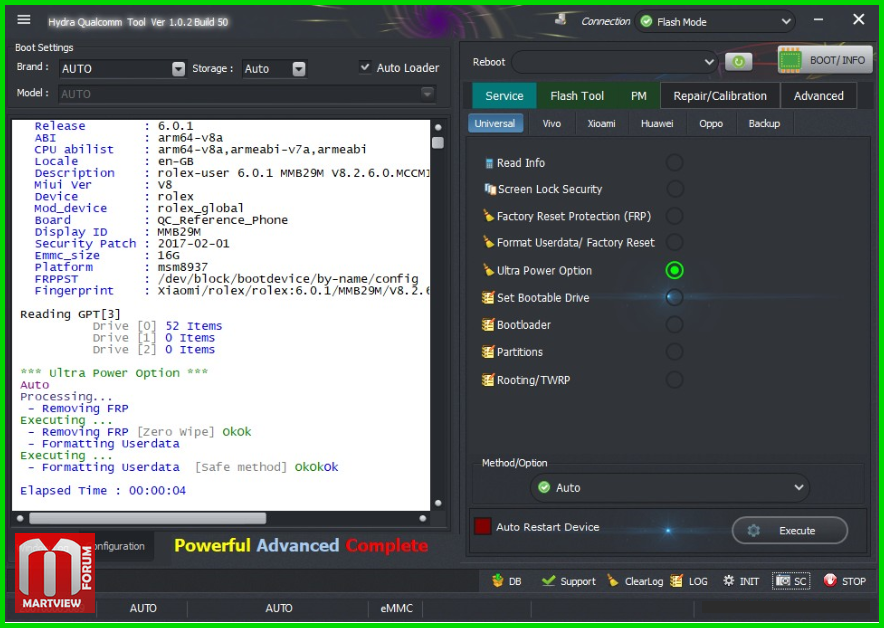The height and width of the screenshot is (628, 884).
Task: Select the Read Info radio option
Action: point(675,162)
